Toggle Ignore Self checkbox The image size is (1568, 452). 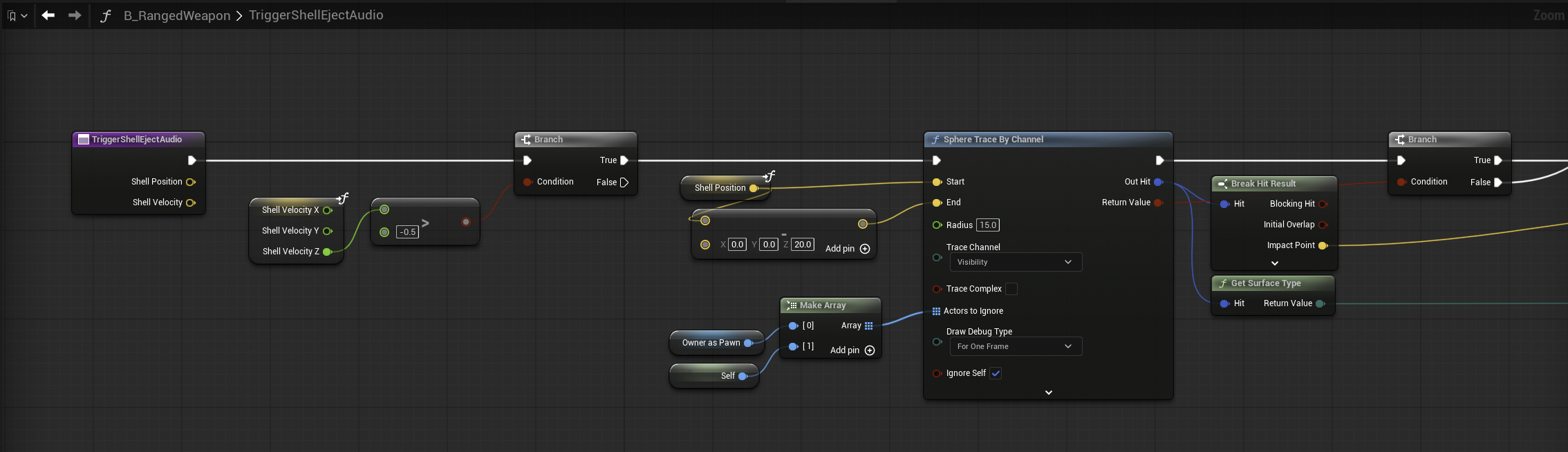pos(996,373)
